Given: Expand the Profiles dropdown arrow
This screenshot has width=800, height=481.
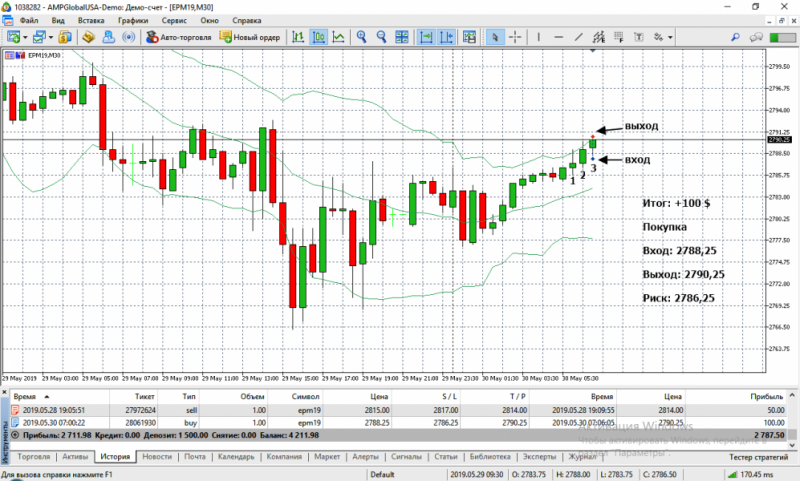Looking at the screenshot, I should click(51, 37).
